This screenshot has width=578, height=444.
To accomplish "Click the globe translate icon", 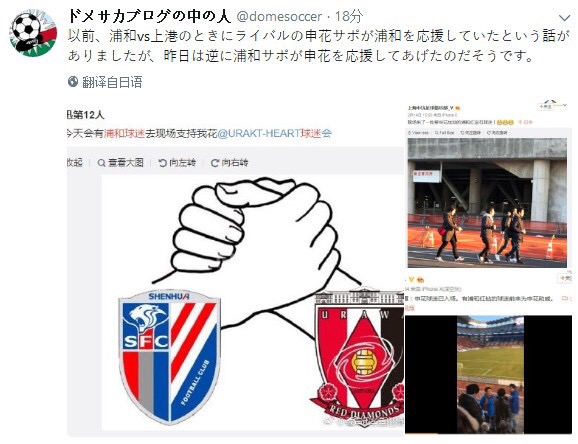I will (73, 81).
